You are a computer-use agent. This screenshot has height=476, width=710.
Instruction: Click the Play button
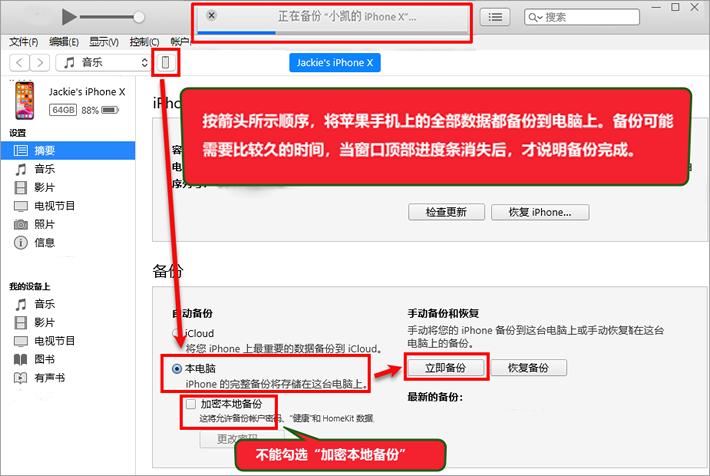[69, 17]
